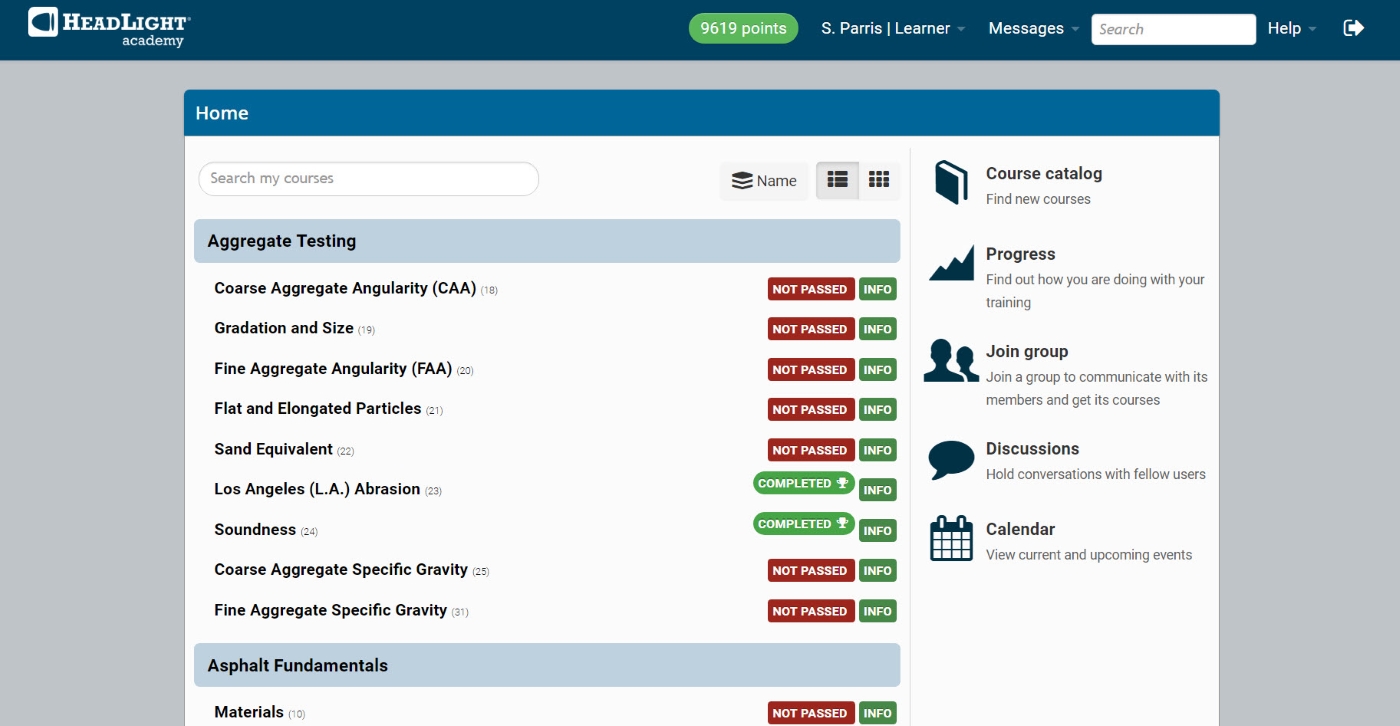Screen dimensions: 1400x726
Task: Click the Join group people icon
Action: (x=951, y=361)
